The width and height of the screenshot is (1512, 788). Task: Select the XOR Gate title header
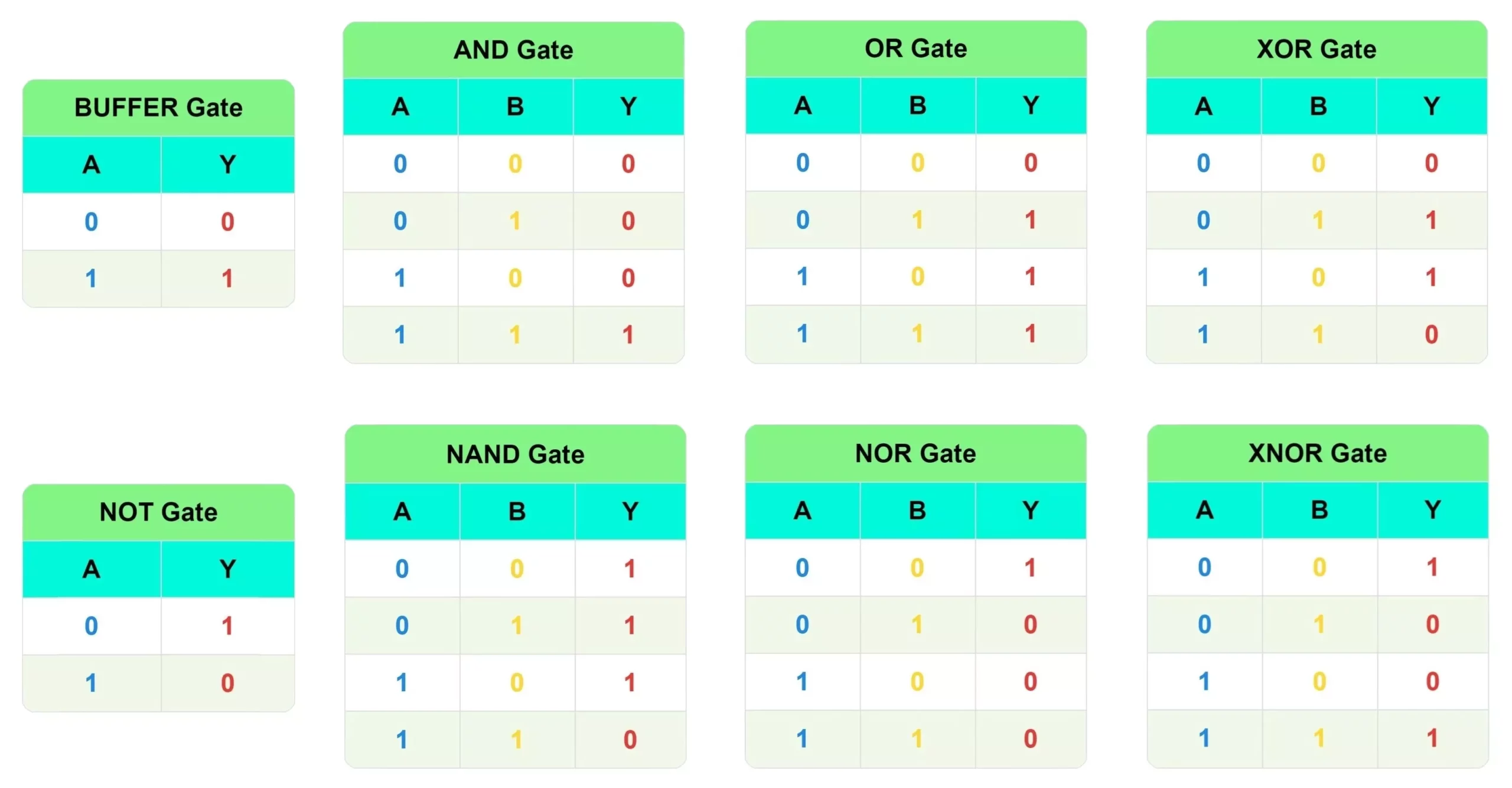pos(1317,49)
